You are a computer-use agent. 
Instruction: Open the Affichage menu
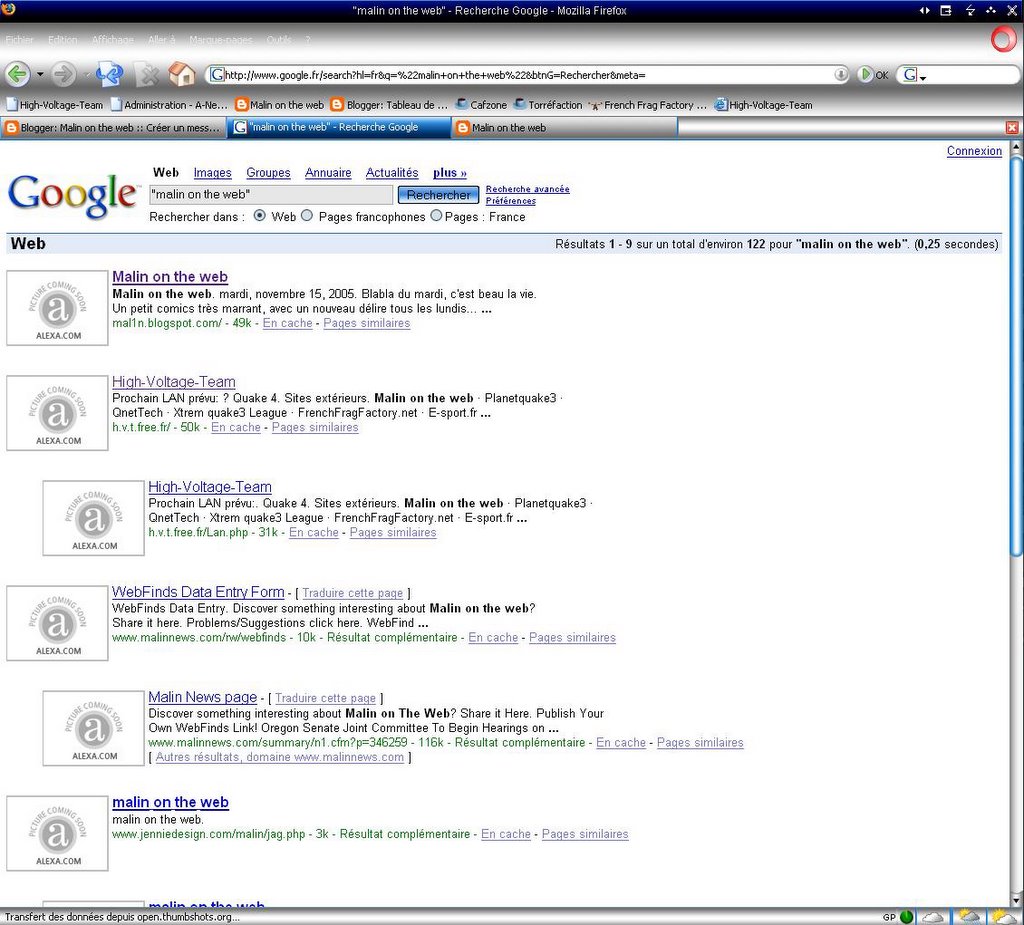[112, 40]
